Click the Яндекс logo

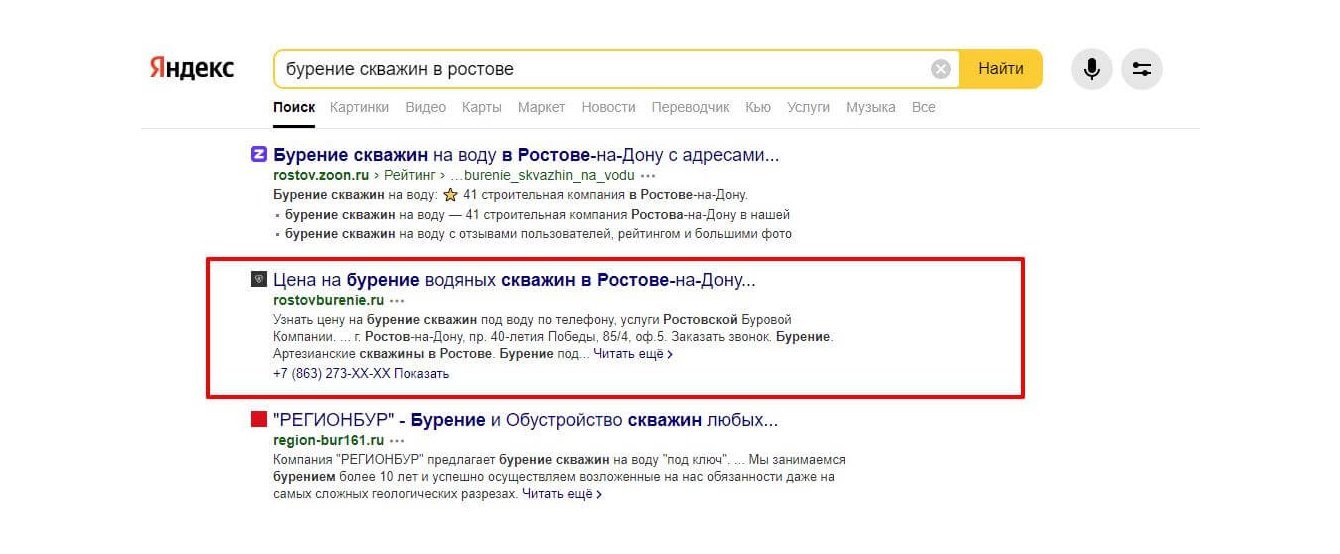(x=192, y=68)
